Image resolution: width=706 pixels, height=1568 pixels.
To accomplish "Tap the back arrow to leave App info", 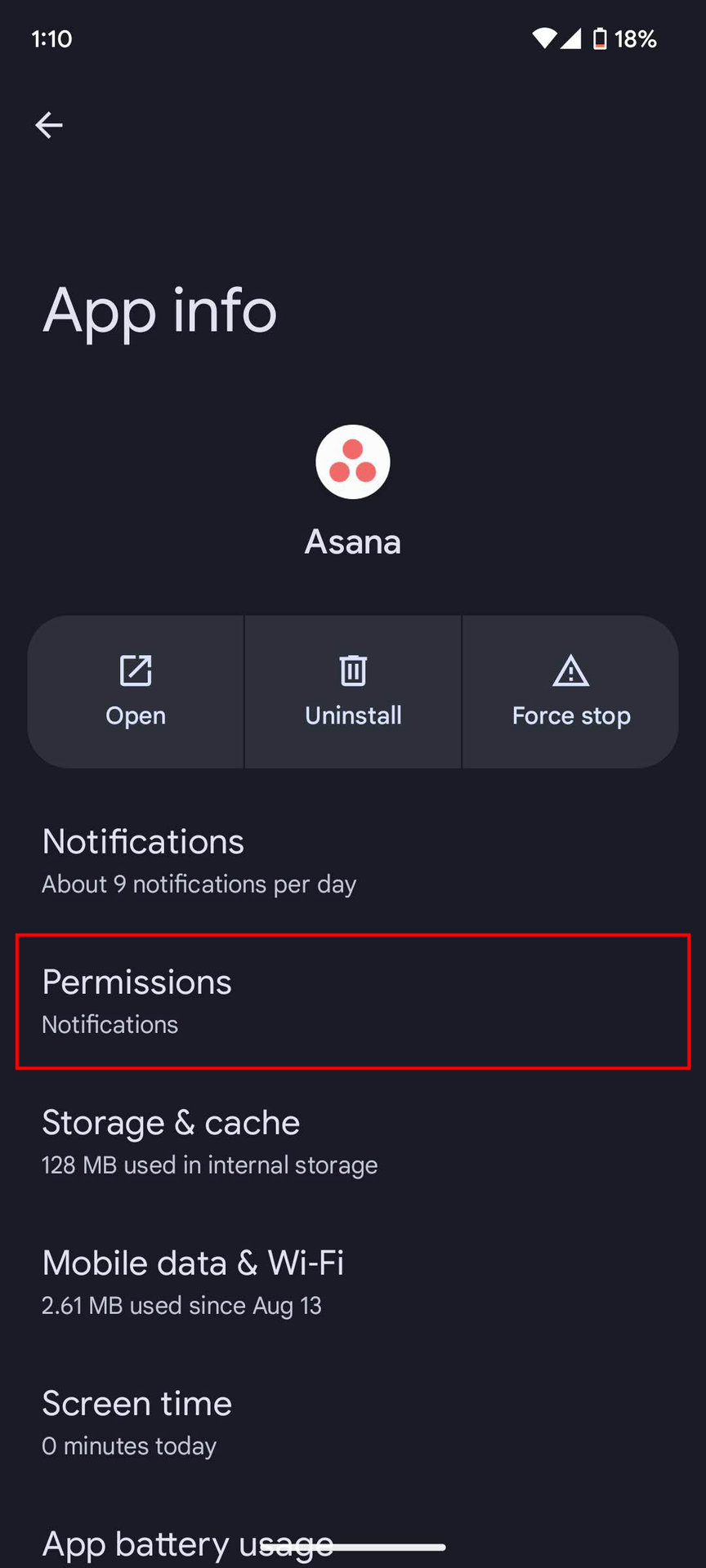I will click(x=49, y=125).
